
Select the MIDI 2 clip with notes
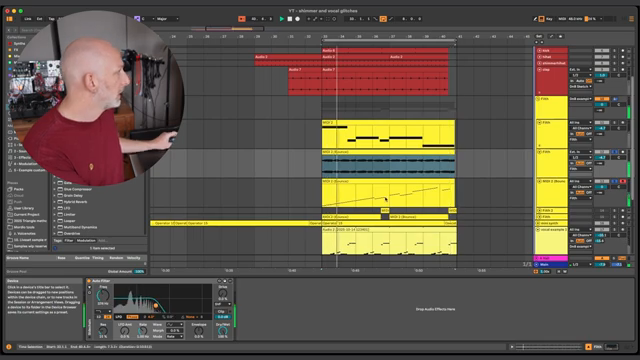coord(388,134)
